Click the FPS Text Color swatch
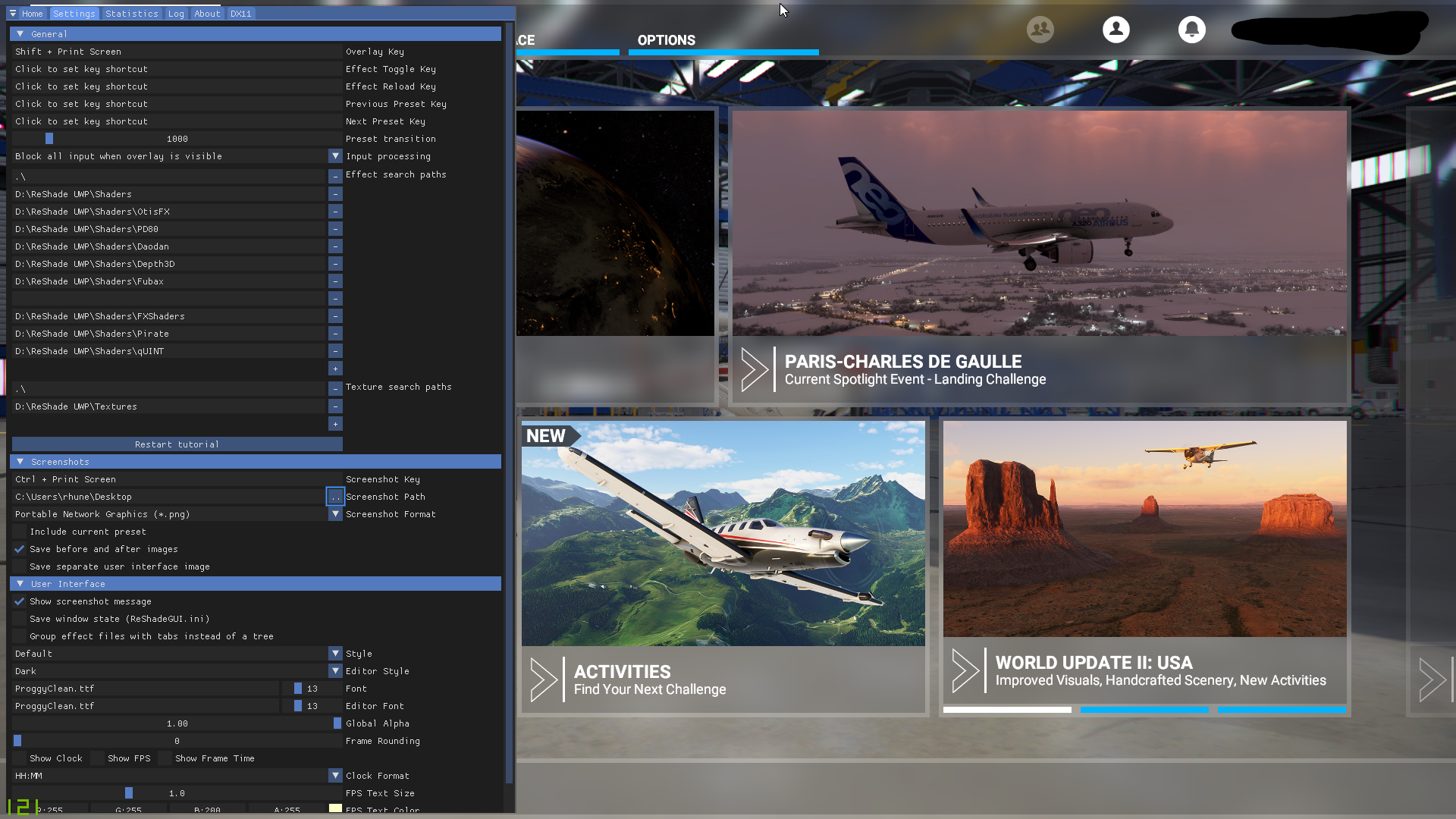This screenshot has height=819, width=1456. click(x=334, y=810)
